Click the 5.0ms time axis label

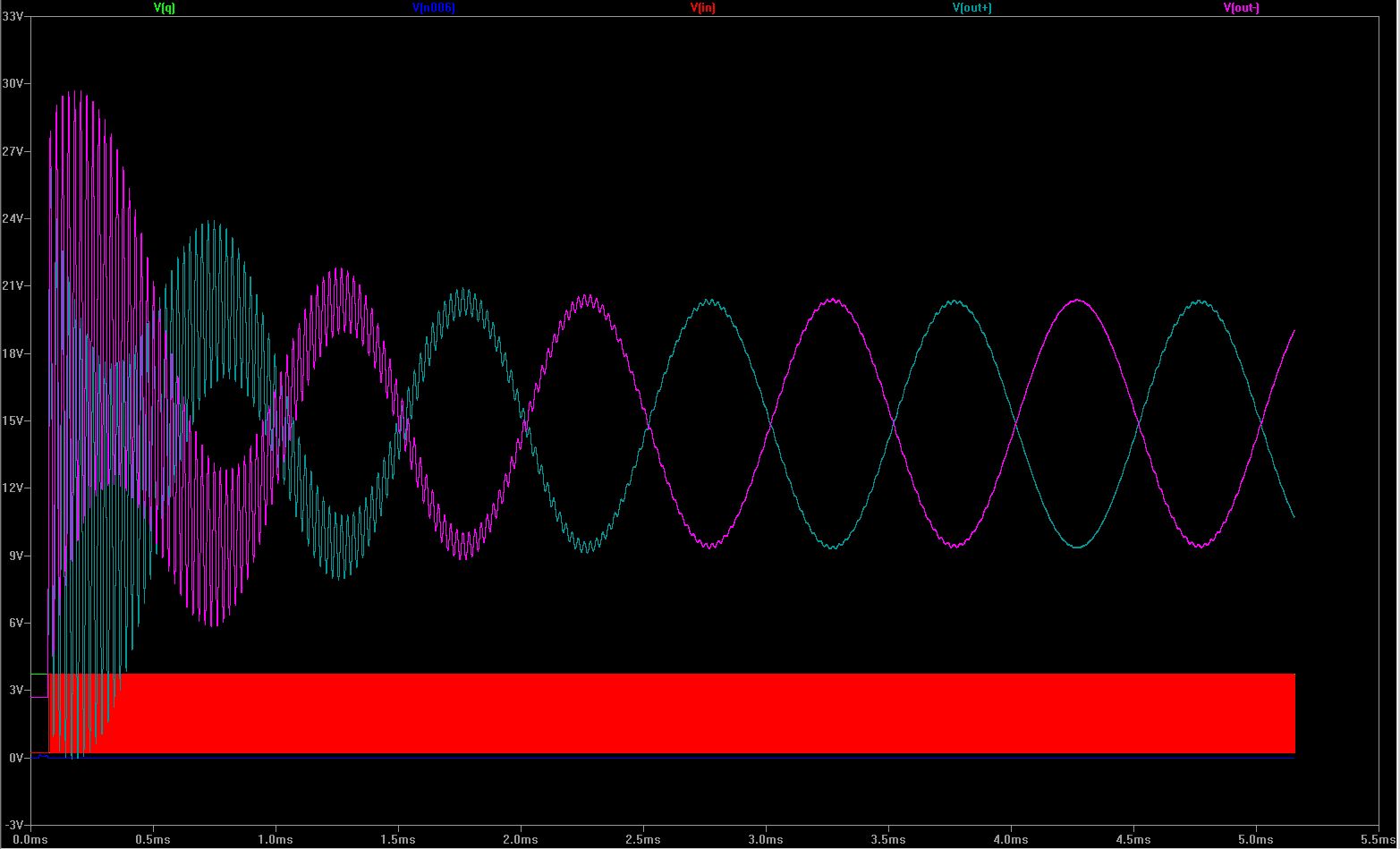[x=1256, y=840]
